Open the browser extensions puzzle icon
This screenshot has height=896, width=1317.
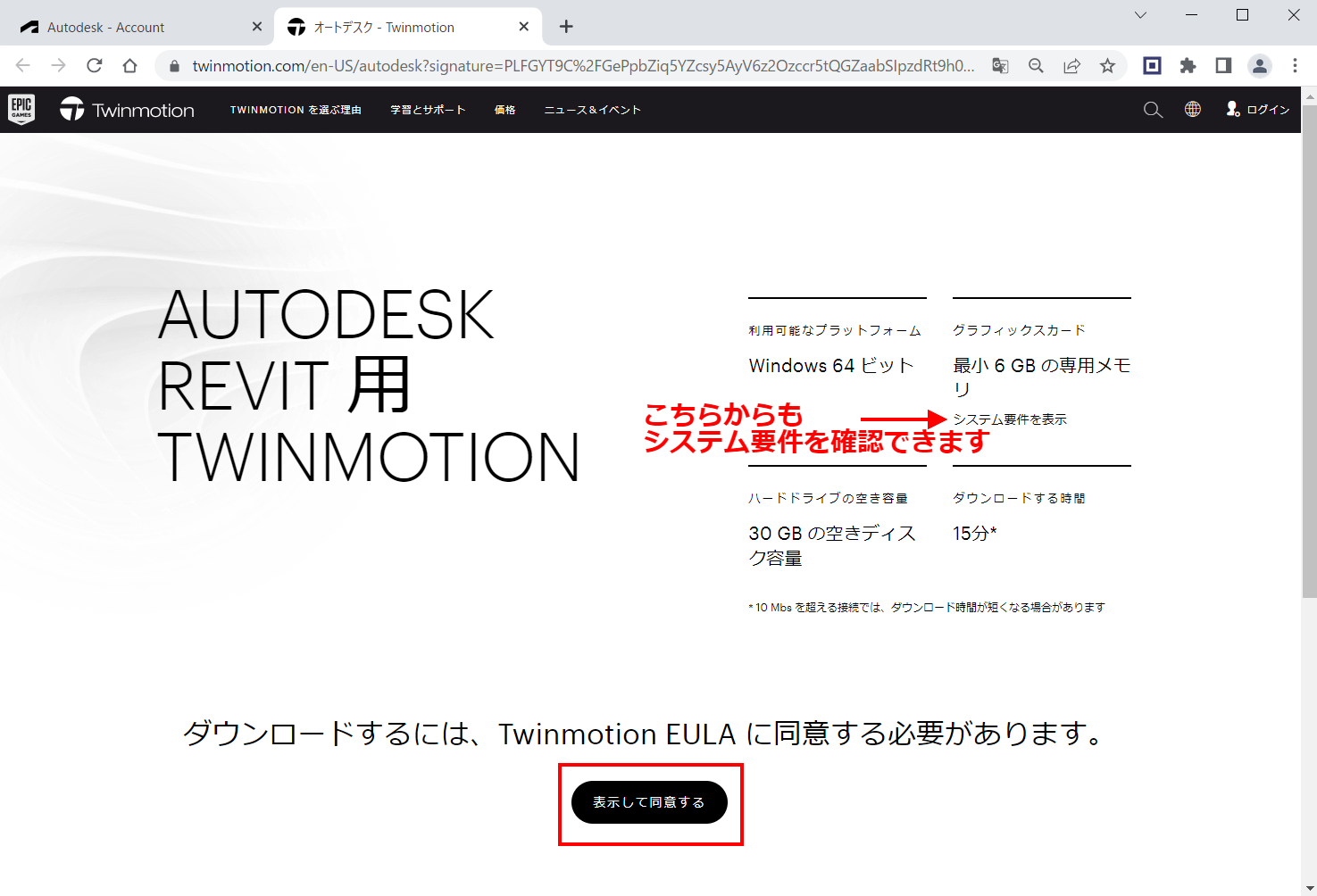(1188, 65)
